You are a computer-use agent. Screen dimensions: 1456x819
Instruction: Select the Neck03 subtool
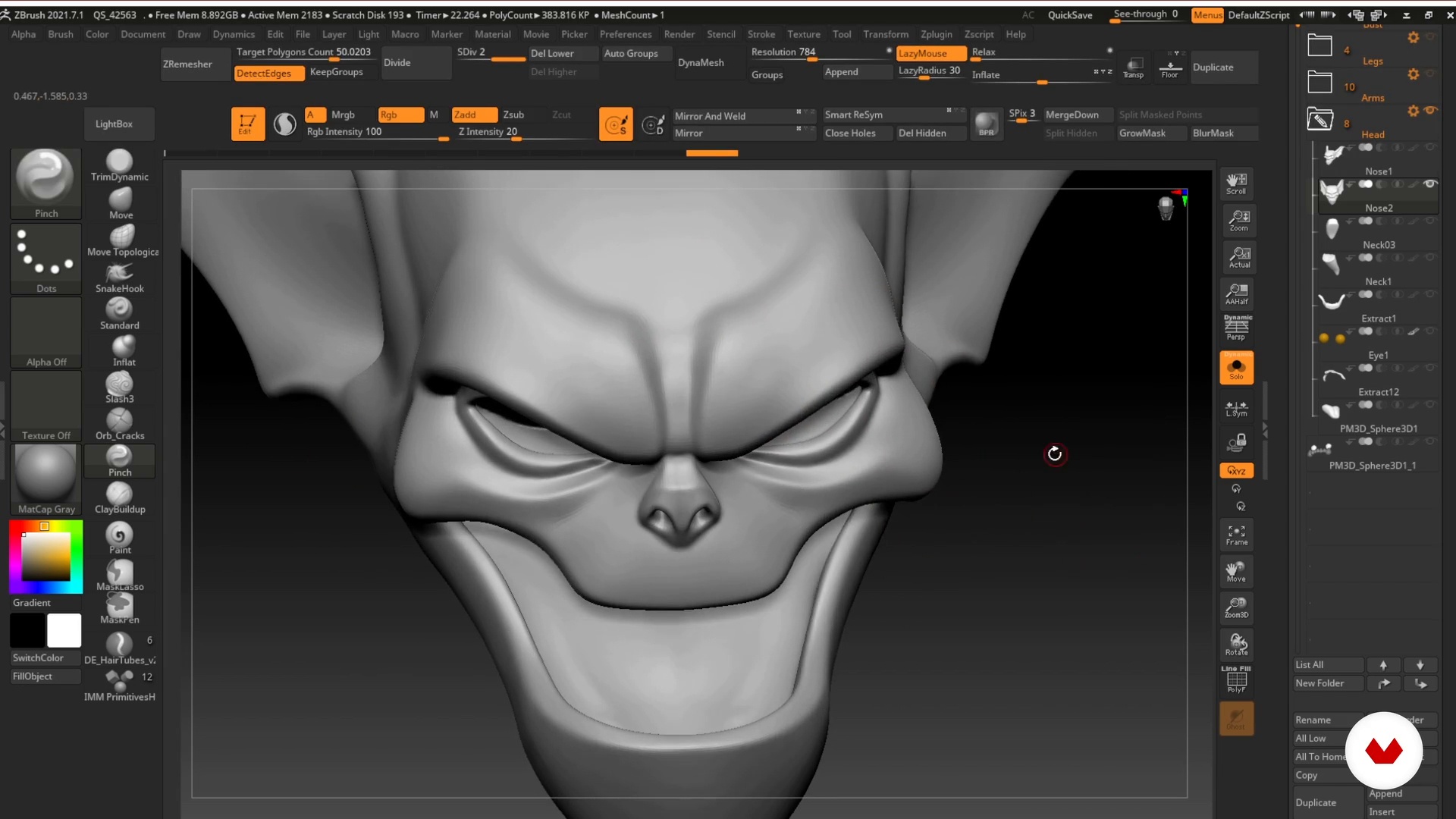[x=1378, y=233]
